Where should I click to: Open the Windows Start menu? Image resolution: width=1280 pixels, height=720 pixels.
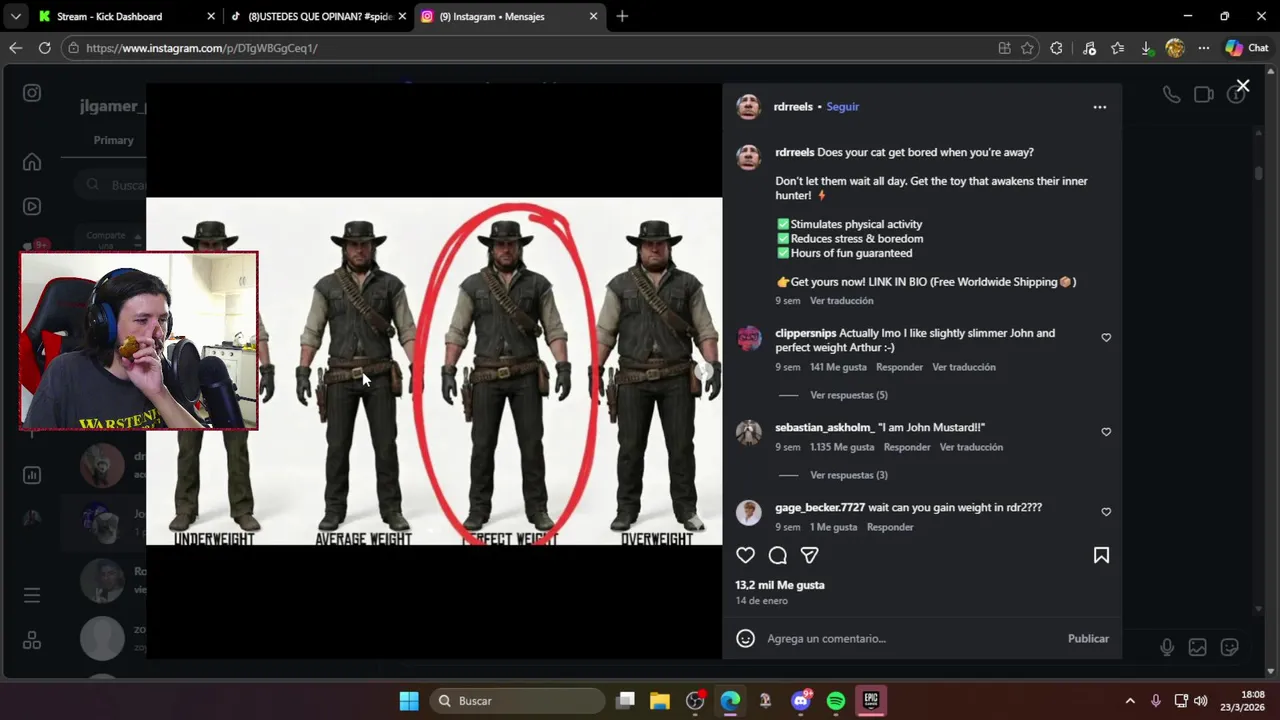coord(409,701)
